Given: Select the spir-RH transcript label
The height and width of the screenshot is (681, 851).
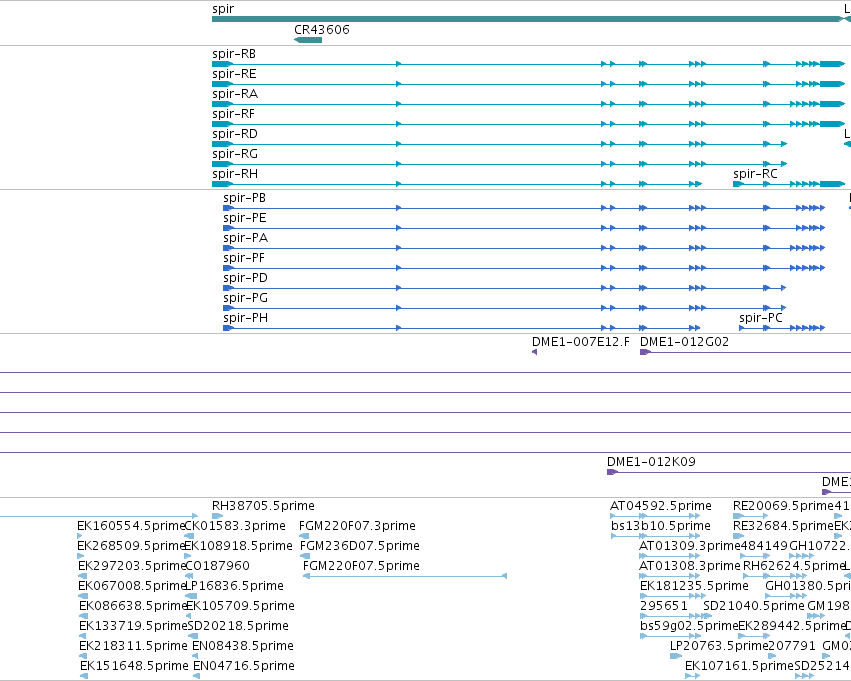Looking at the screenshot, I should click(x=235, y=174).
